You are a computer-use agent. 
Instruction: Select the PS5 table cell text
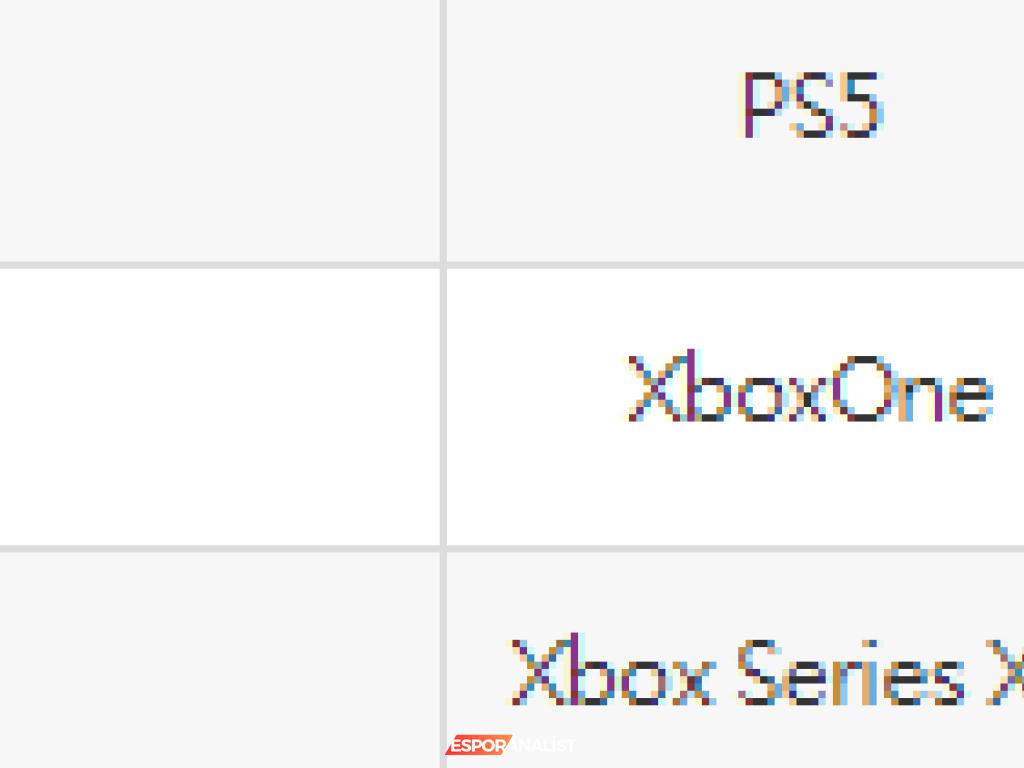[812, 105]
